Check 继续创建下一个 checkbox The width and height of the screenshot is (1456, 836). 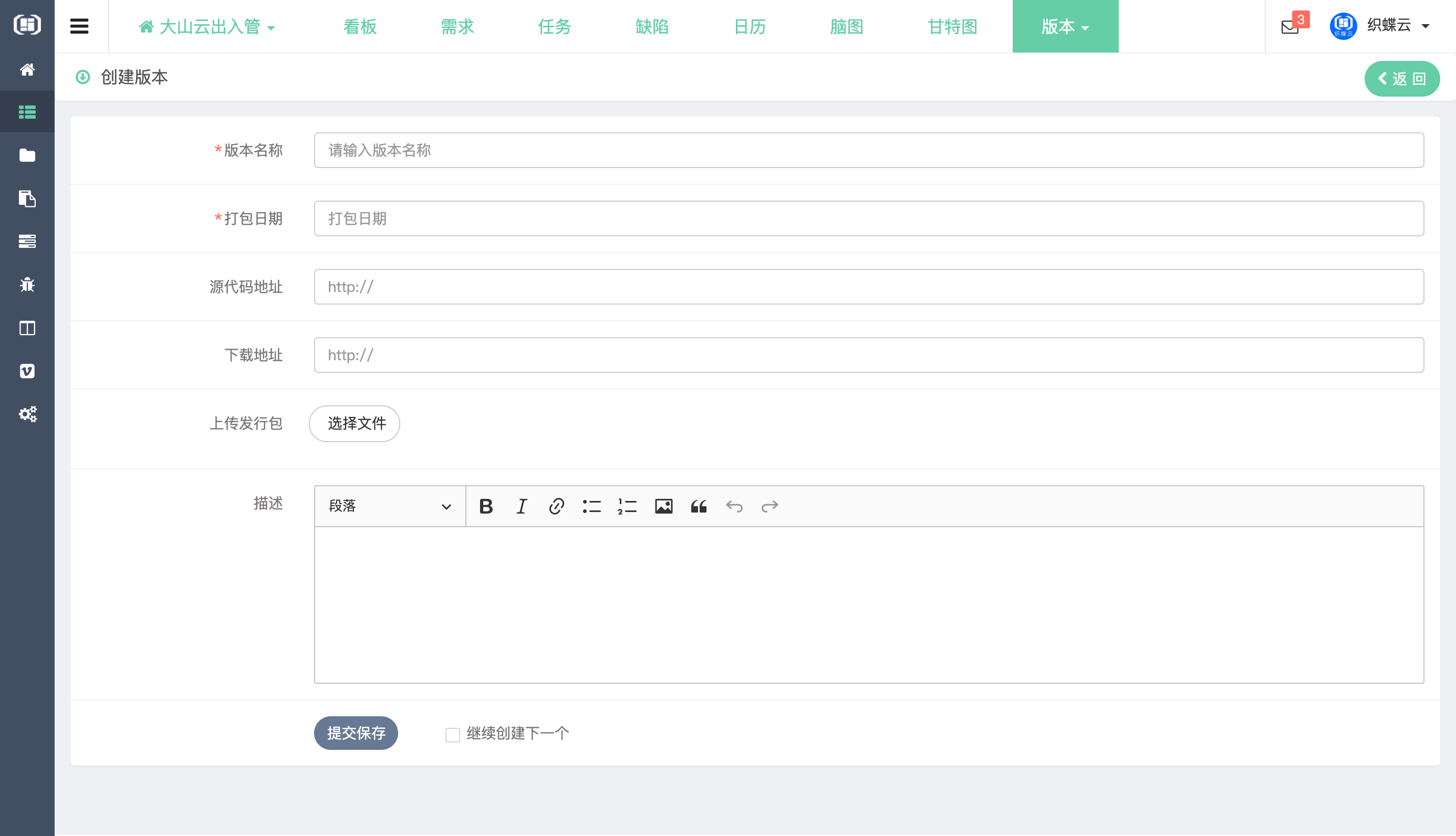(x=452, y=734)
